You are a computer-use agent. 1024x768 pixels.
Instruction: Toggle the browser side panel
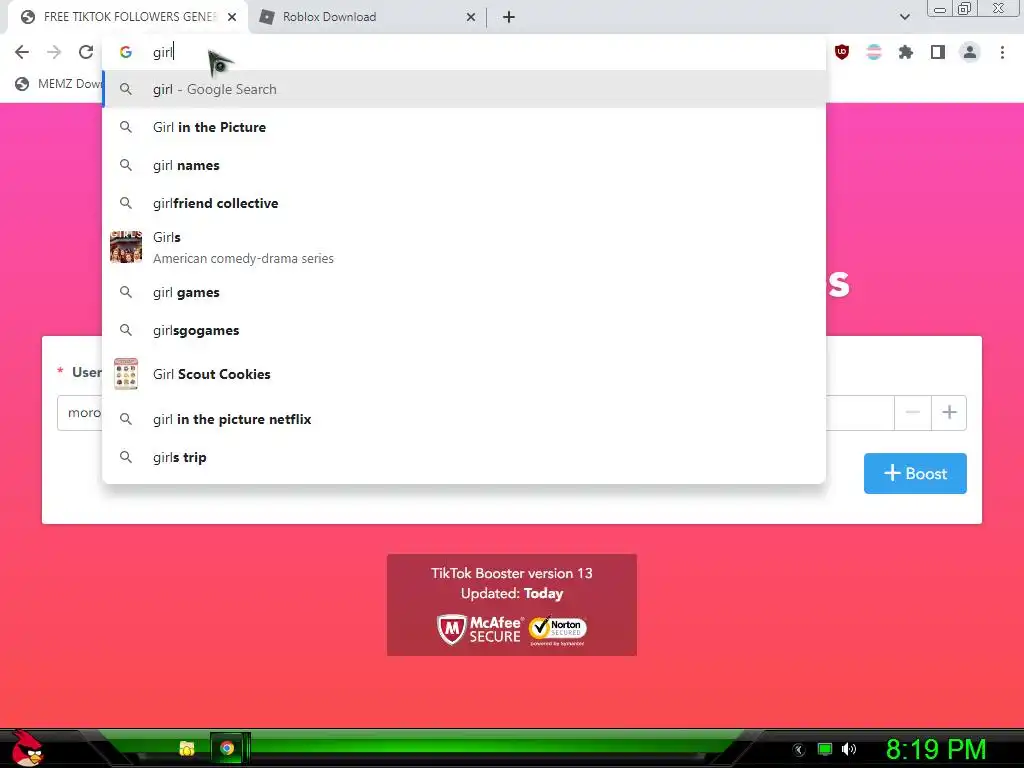pos(938,52)
